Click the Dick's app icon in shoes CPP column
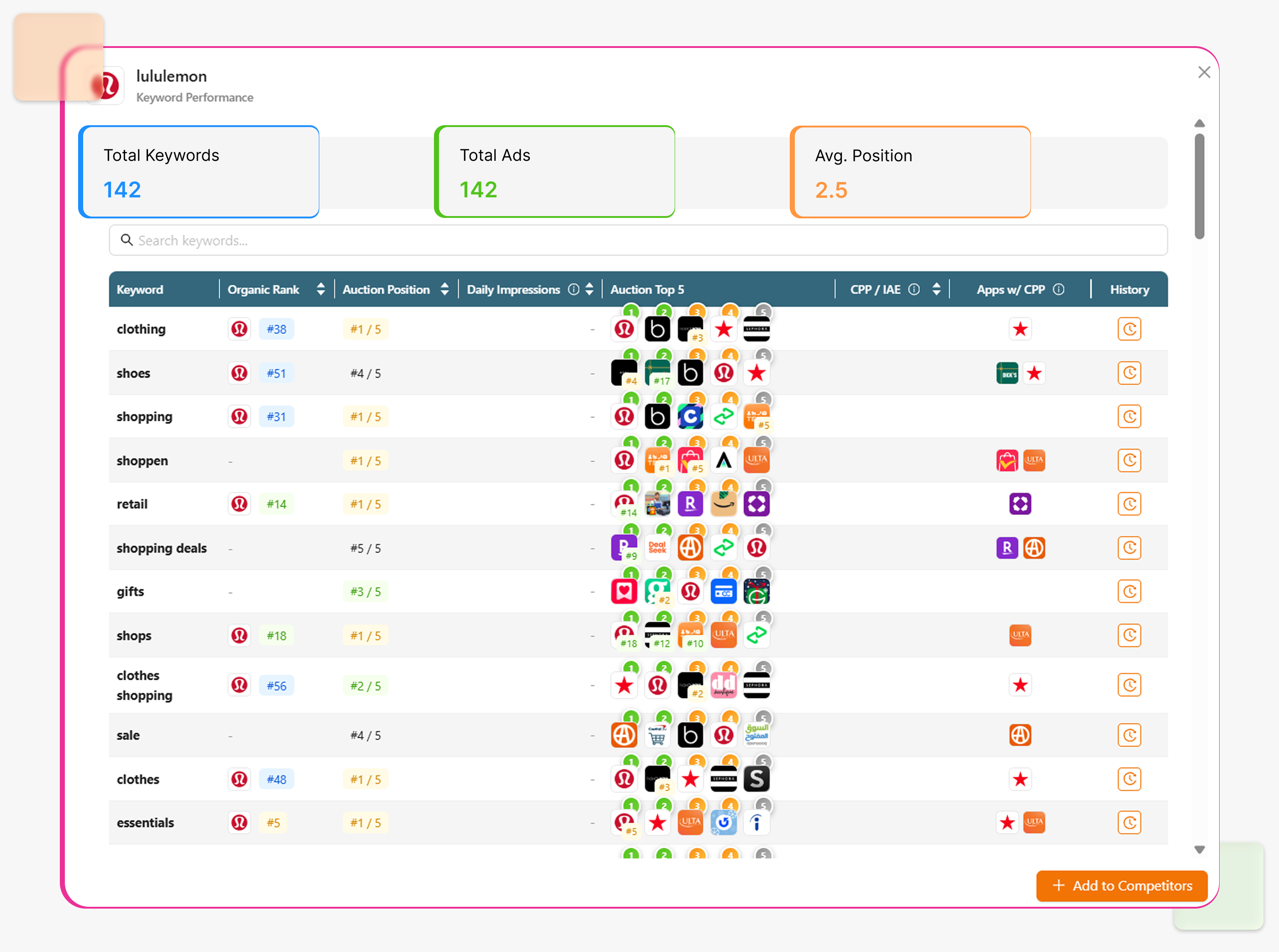 pyautogui.click(x=1007, y=373)
